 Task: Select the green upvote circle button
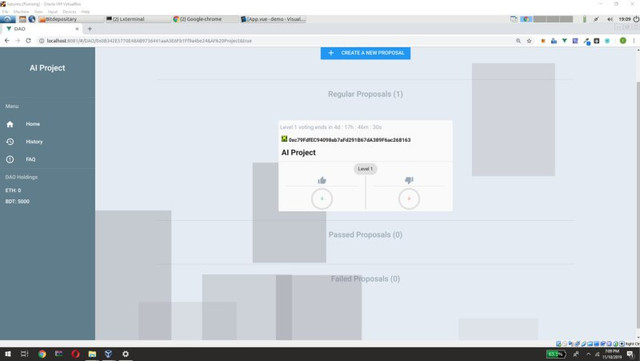click(x=322, y=199)
